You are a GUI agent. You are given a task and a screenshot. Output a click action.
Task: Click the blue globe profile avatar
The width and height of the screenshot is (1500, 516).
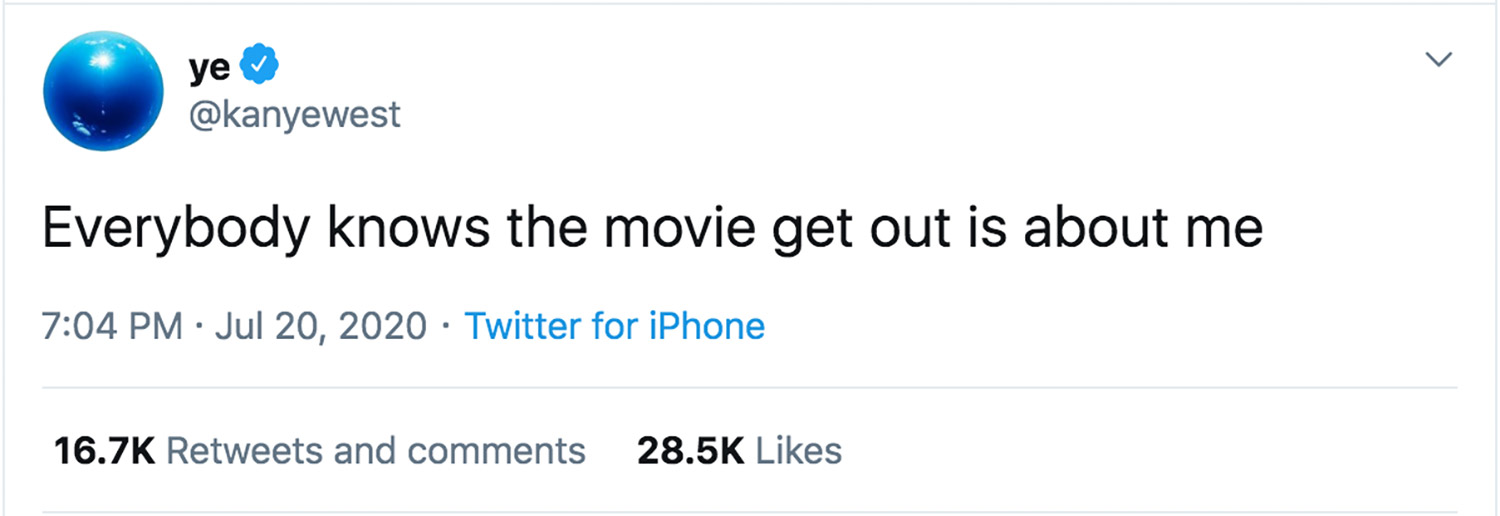coord(103,91)
